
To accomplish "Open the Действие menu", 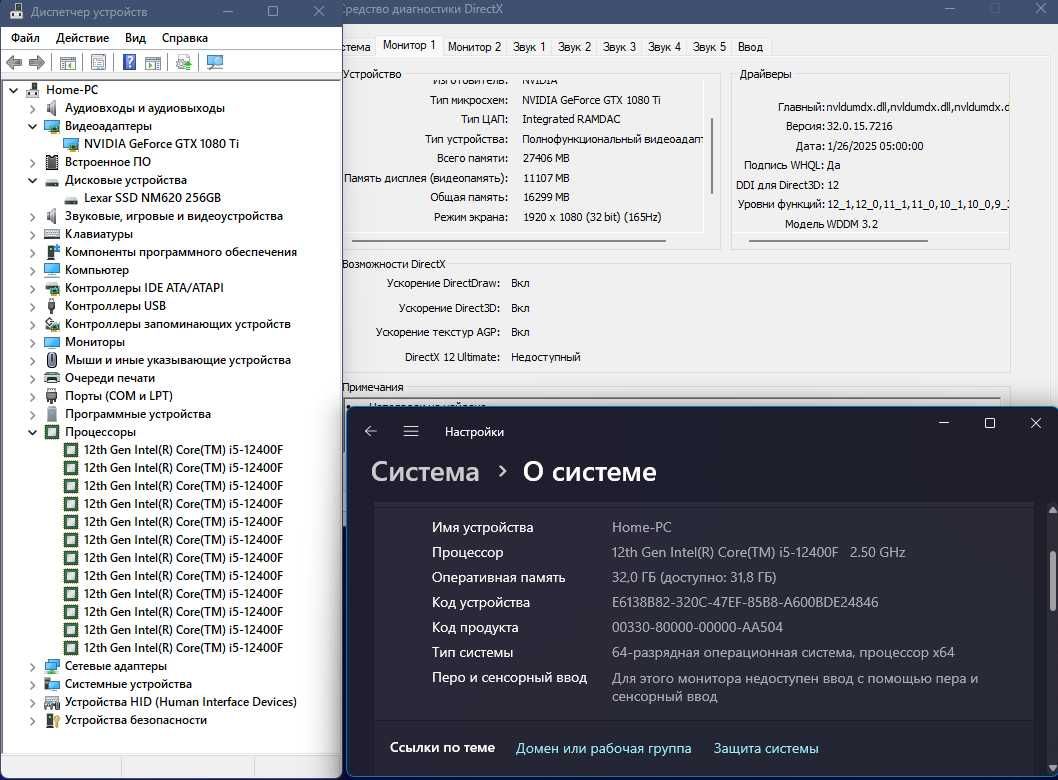I will point(82,38).
